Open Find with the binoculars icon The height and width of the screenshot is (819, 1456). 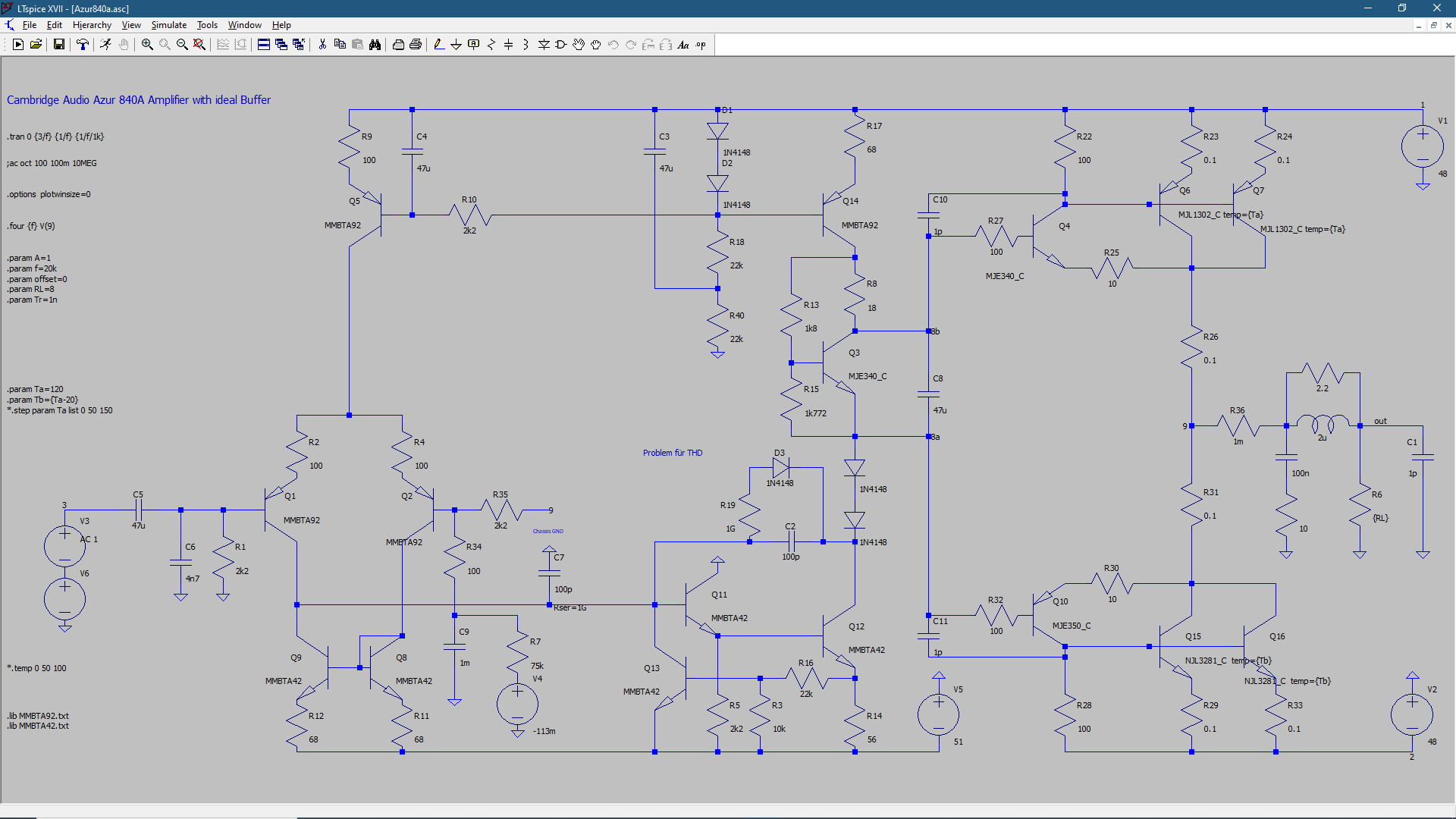point(375,45)
